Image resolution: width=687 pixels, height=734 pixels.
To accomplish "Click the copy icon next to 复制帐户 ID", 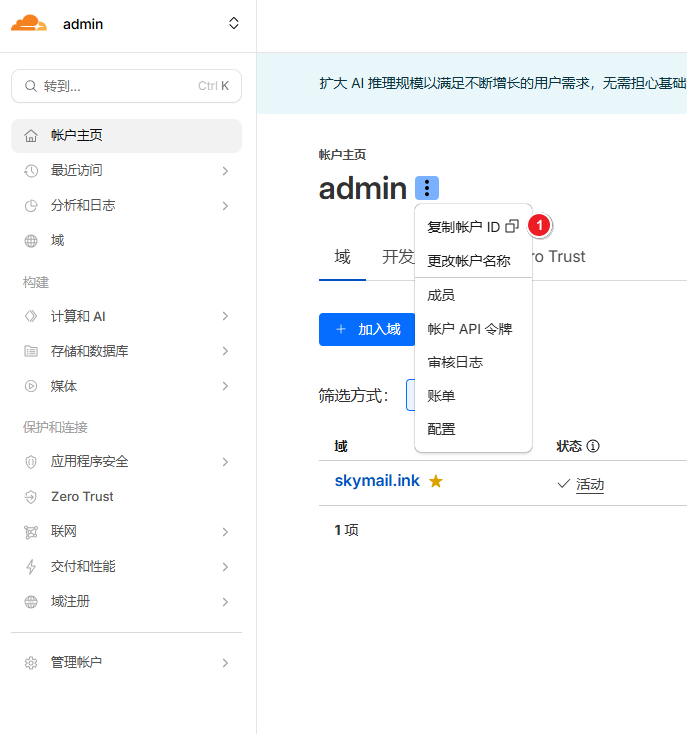I will 512,227.
